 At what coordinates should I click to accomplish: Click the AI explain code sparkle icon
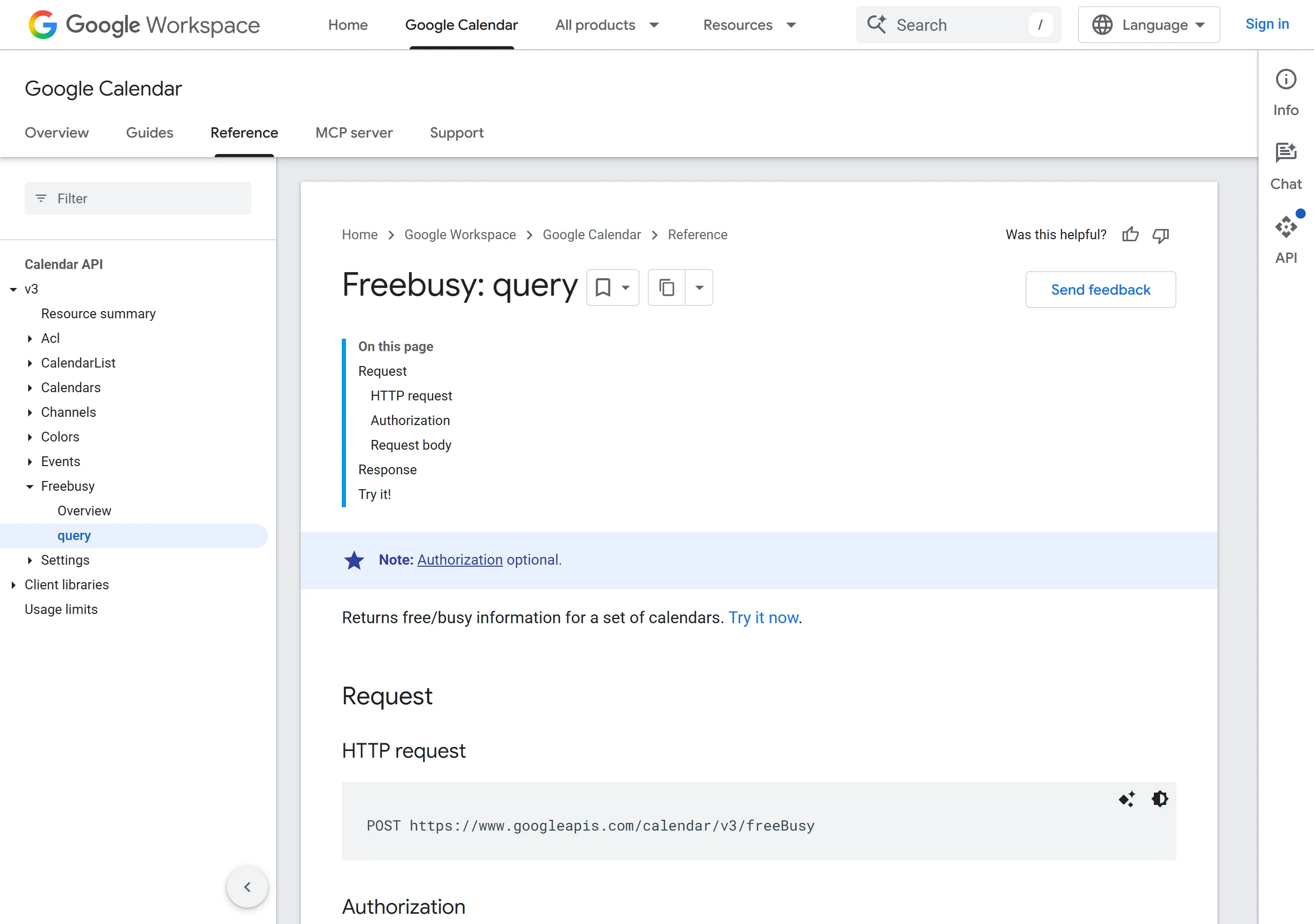[1126, 799]
